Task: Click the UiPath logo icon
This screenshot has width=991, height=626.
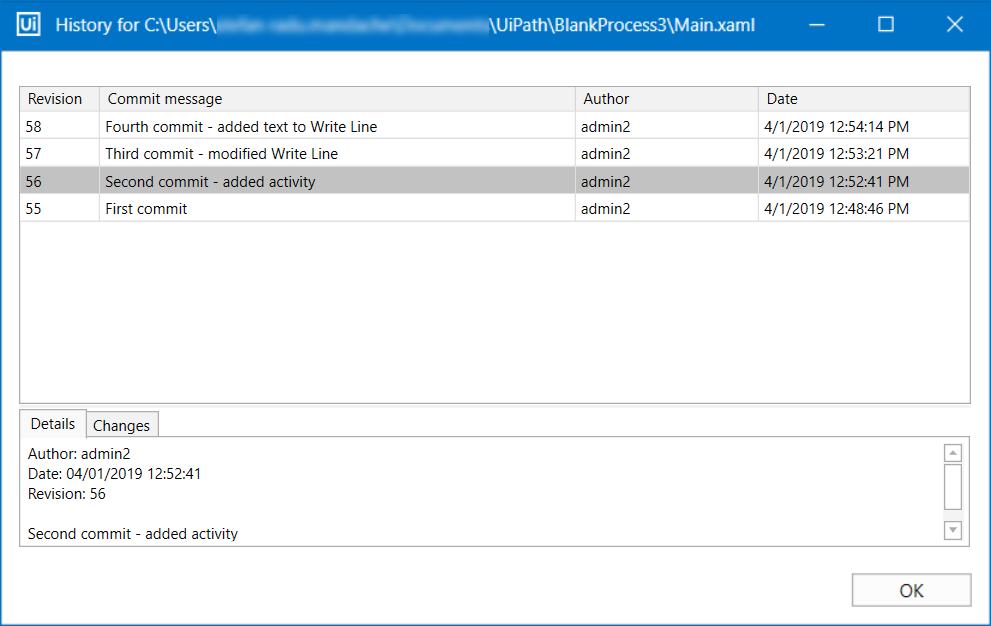Action: point(29,24)
